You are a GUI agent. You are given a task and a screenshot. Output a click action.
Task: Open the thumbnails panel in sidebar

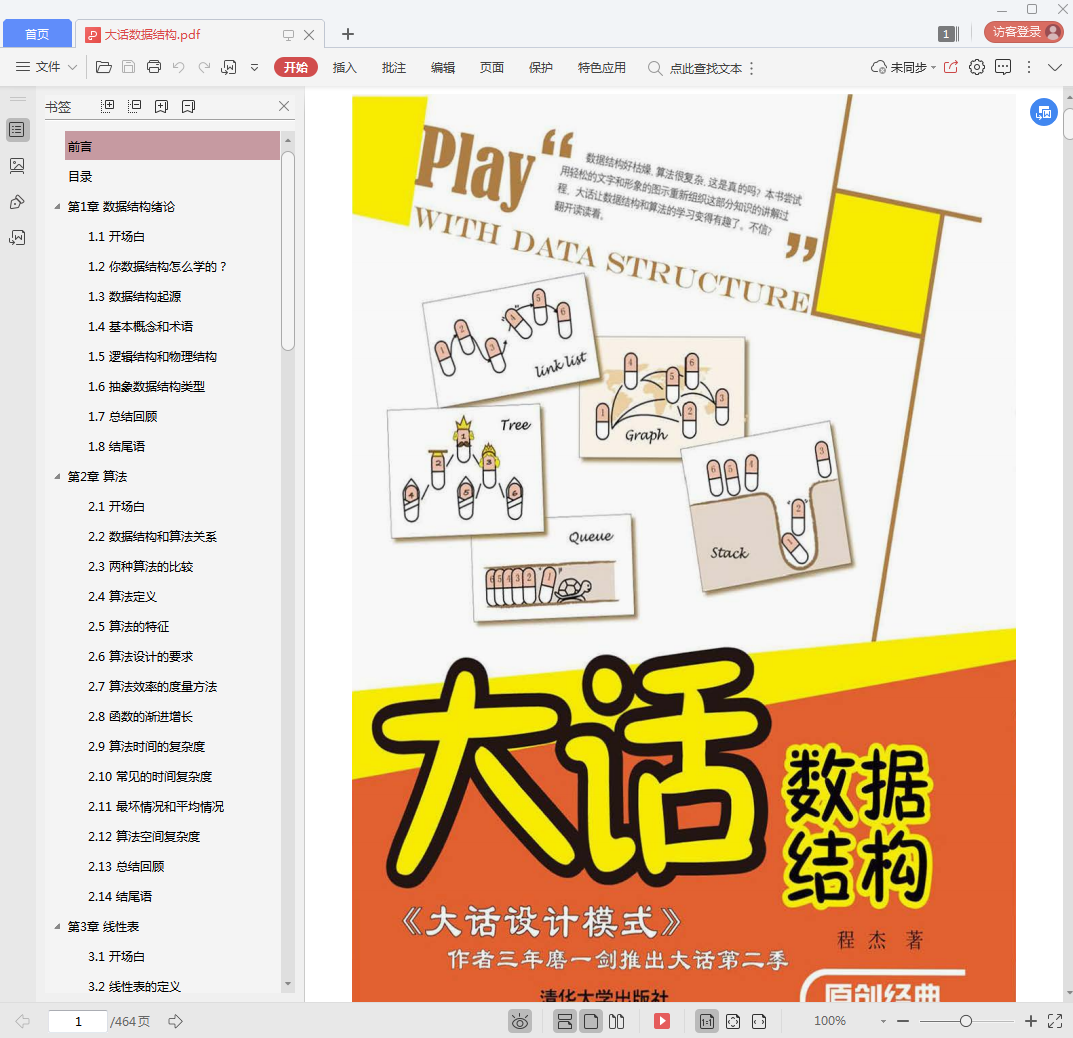(17, 166)
